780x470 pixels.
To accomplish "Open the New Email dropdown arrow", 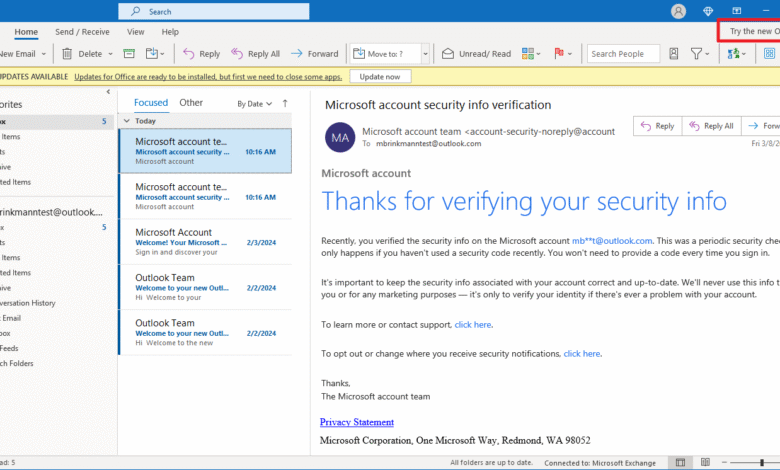I will tap(44, 54).
